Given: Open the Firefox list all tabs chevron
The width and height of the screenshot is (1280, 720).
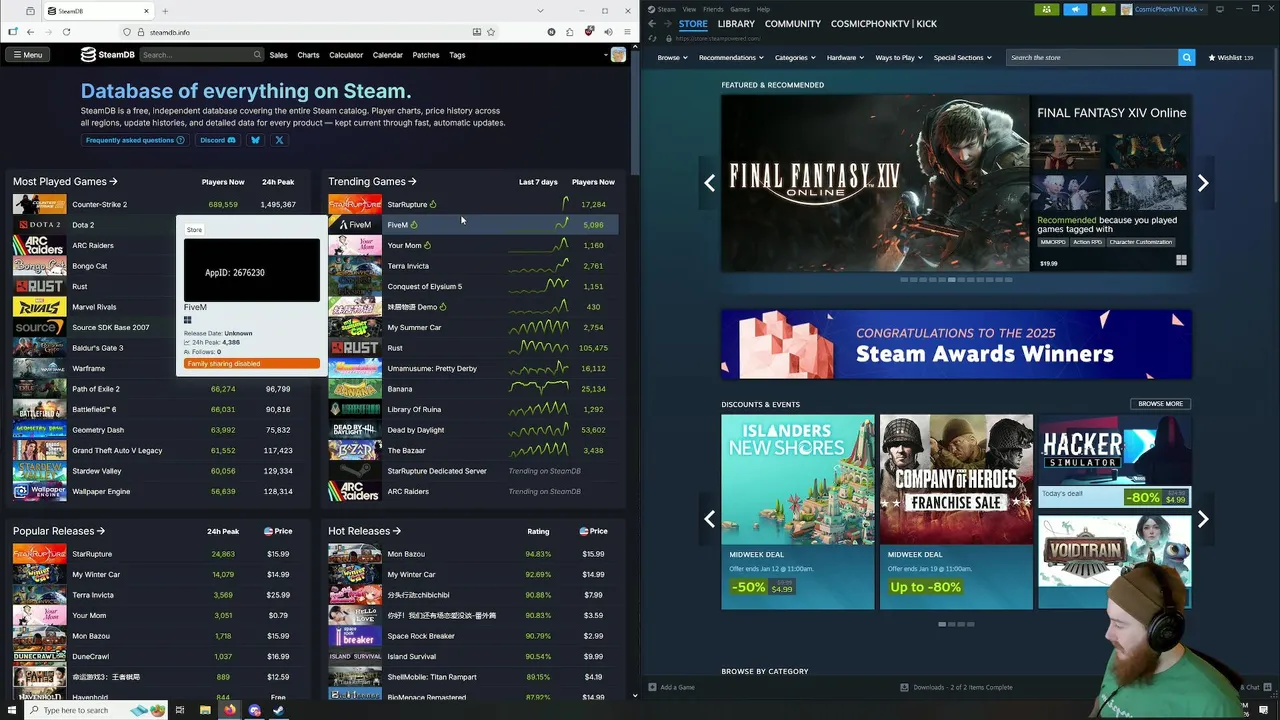Looking at the screenshot, I should (x=540, y=11).
